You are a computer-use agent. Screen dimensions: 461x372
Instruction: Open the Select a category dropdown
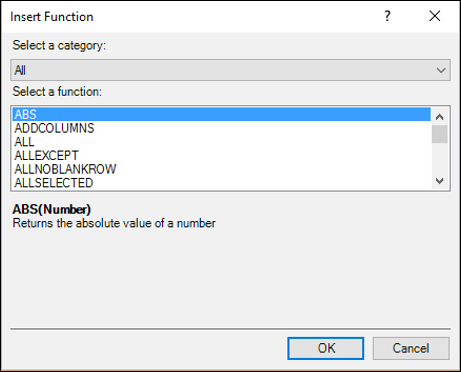click(x=230, y=70)
